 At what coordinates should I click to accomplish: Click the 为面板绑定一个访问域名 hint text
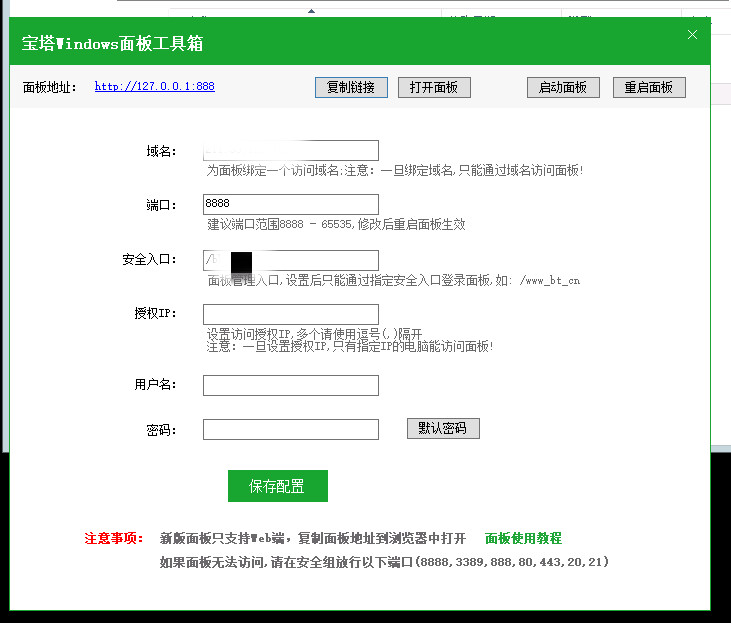(x=395, y=170)
